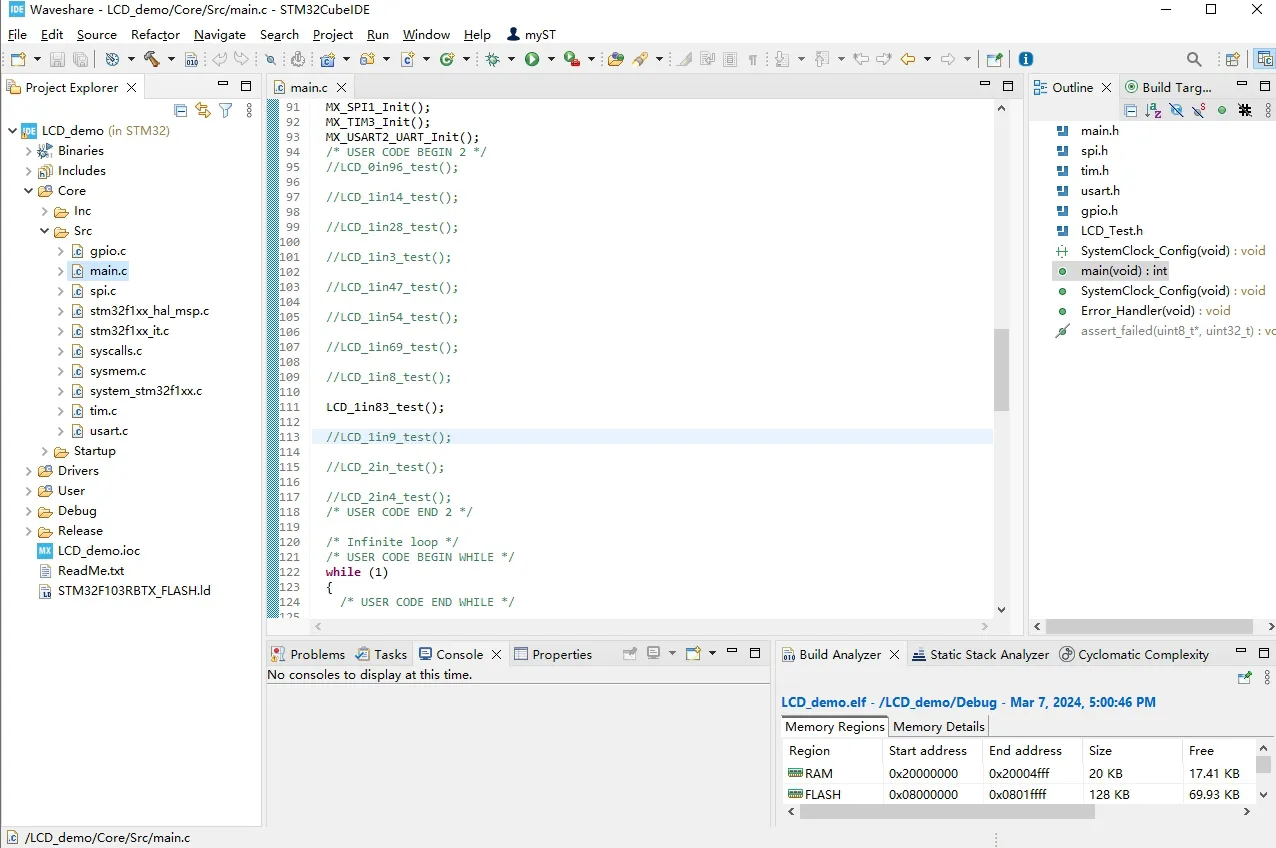Open the Project menu
1276x848 pixels.
click(x=333, y=34)
